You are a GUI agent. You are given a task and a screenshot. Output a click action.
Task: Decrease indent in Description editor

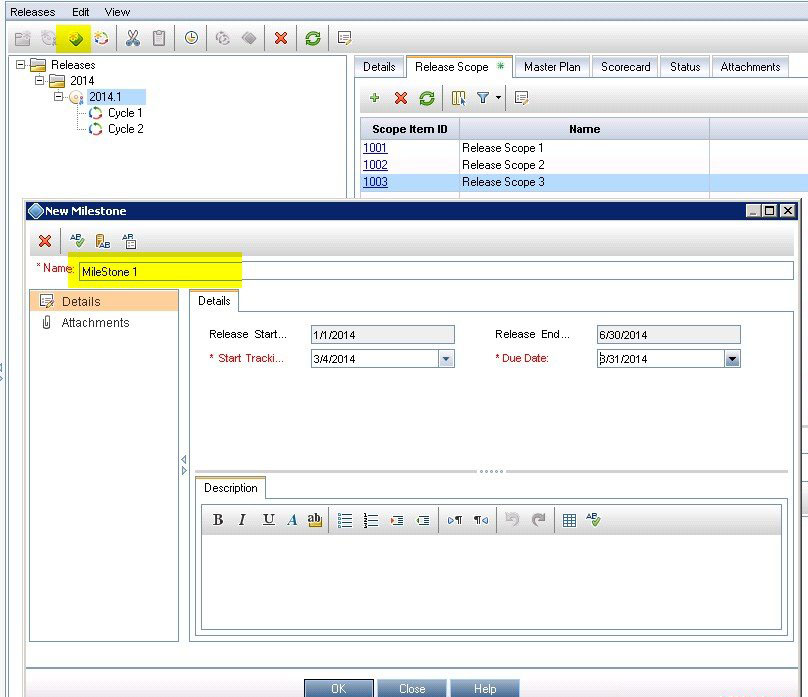pos(423,520)
